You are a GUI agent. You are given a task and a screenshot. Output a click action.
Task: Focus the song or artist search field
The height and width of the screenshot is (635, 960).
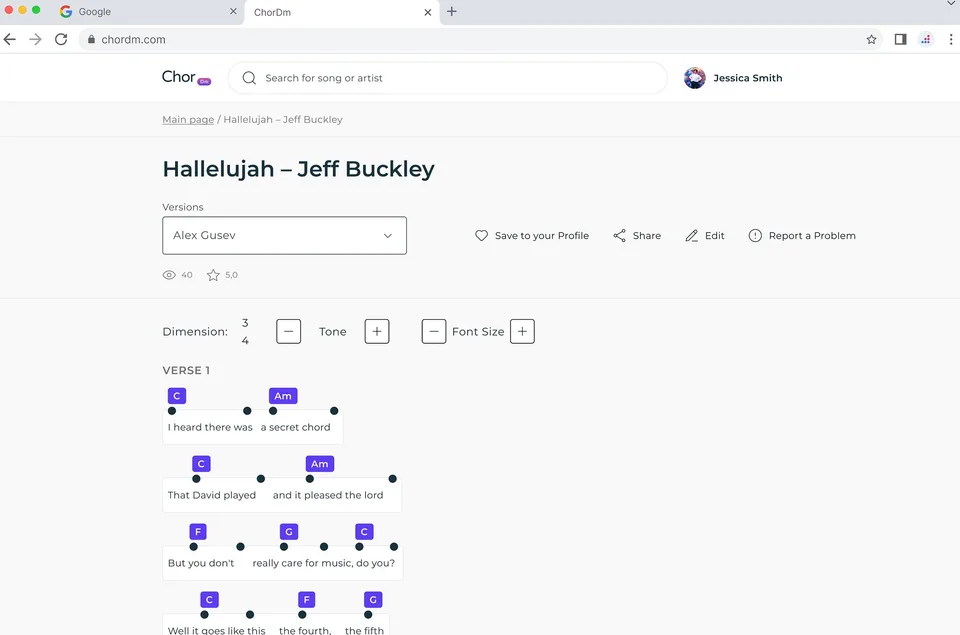[448, 78]
